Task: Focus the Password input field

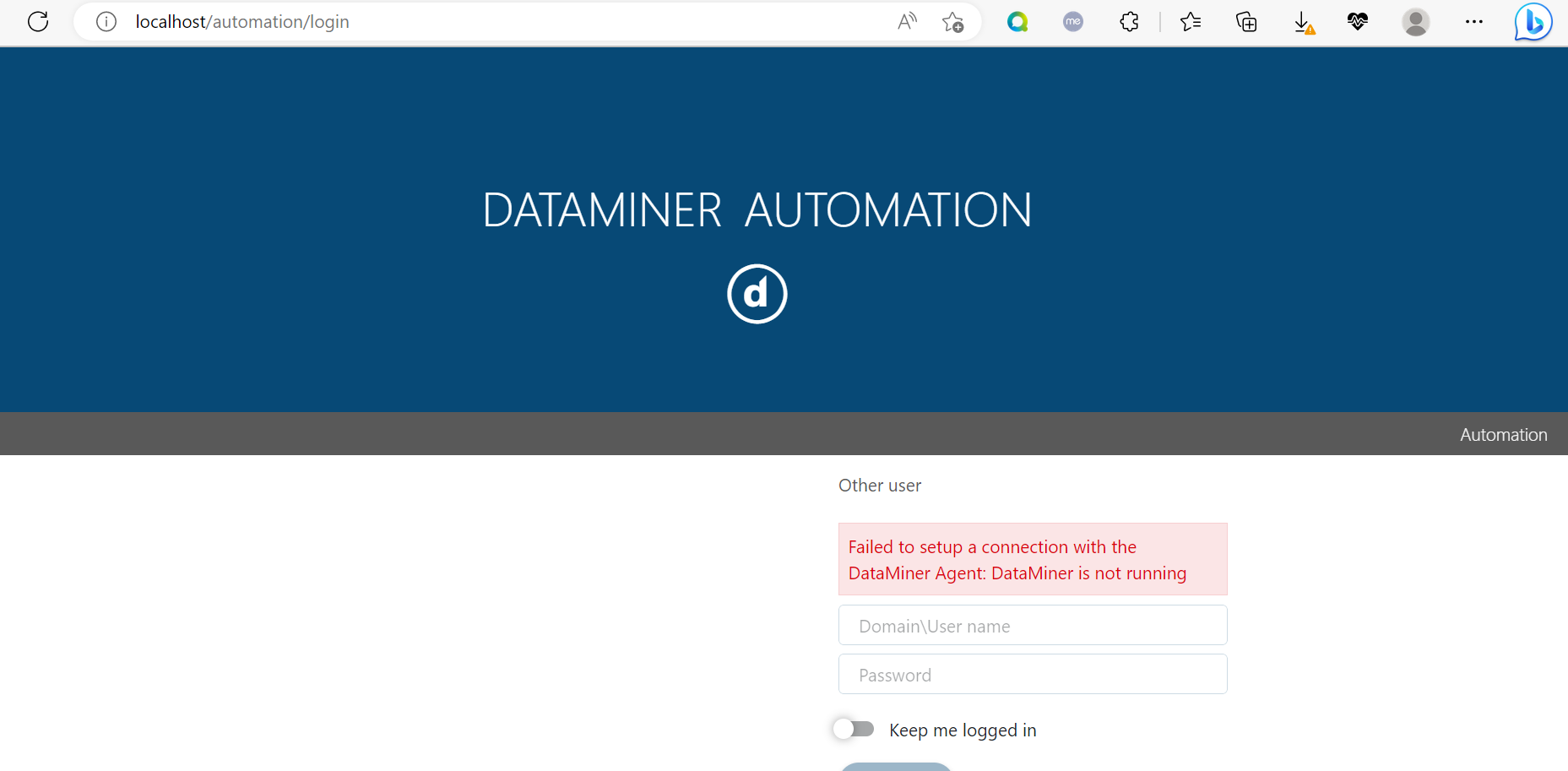Action: click(1033, 674)
